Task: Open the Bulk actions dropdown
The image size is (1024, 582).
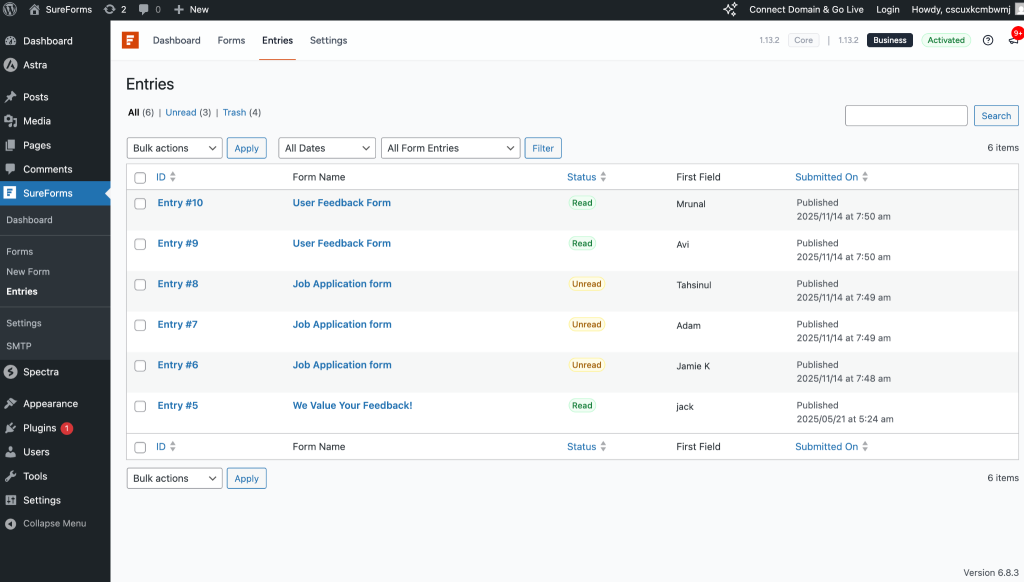Action: pyautogui.click(x=174, y=147)
